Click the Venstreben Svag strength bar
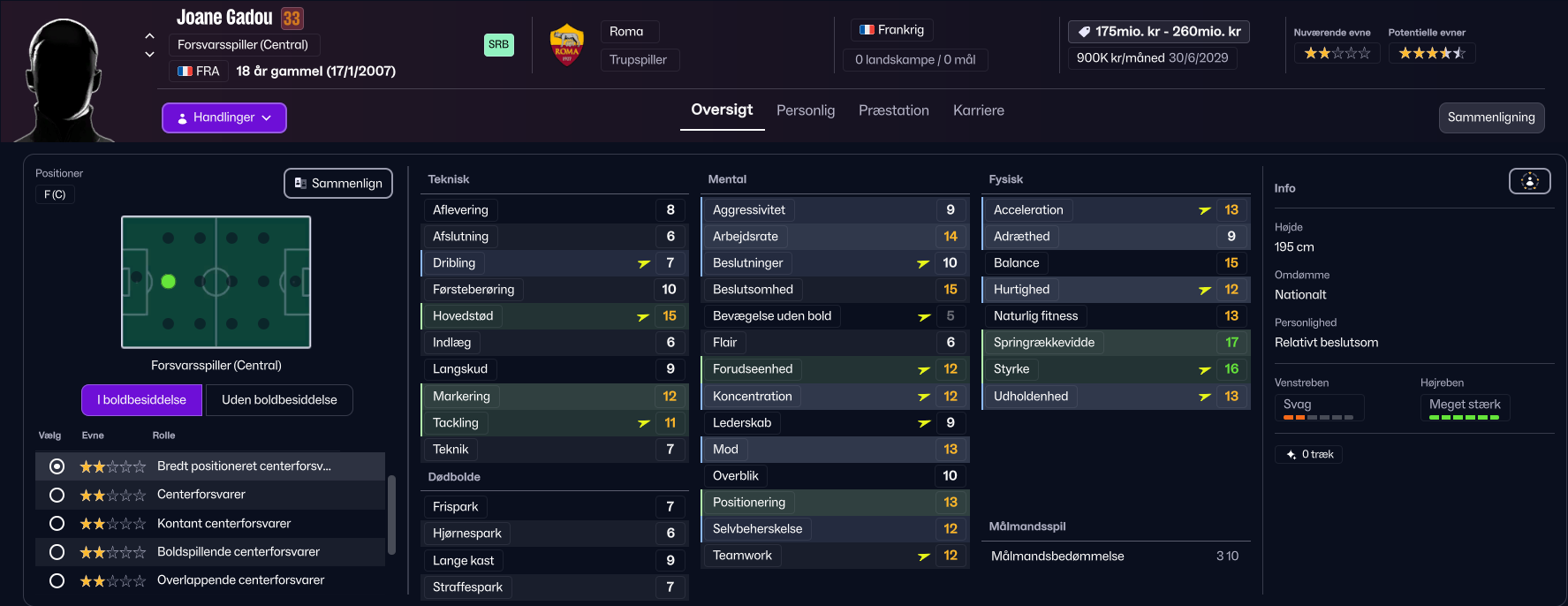 [x=1319, y=416]
